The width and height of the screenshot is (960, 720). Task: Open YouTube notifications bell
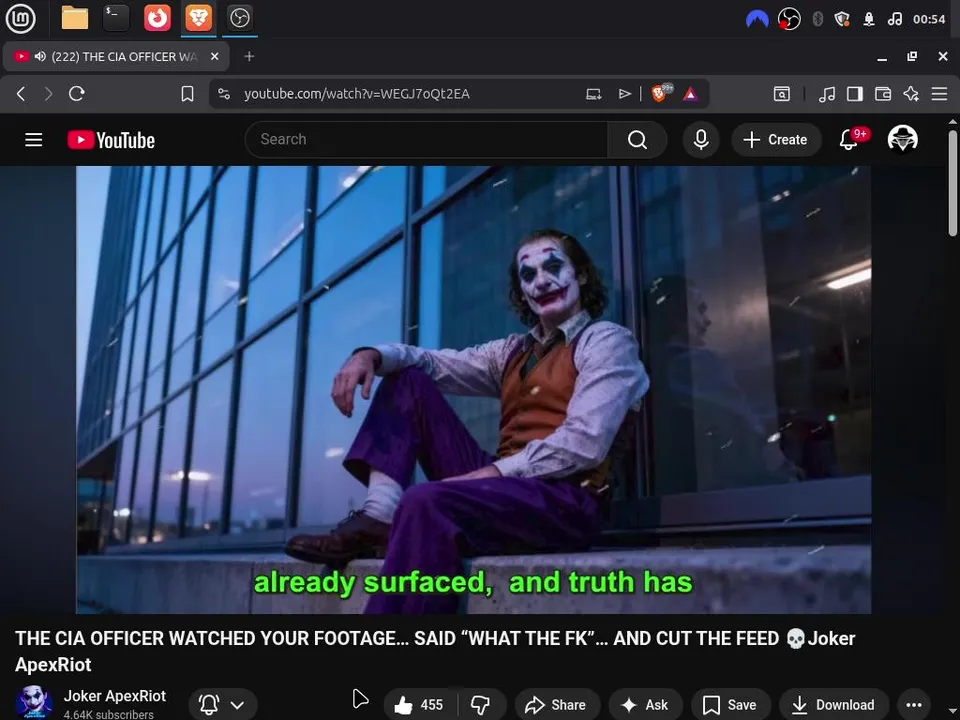pyautogui.click(x=849, y=140)
